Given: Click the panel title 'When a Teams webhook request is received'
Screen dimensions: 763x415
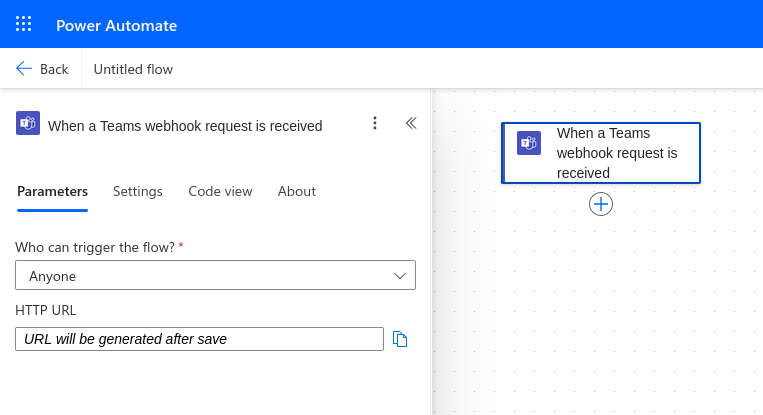Looking at the screenshot, I should tap(185, 126).
